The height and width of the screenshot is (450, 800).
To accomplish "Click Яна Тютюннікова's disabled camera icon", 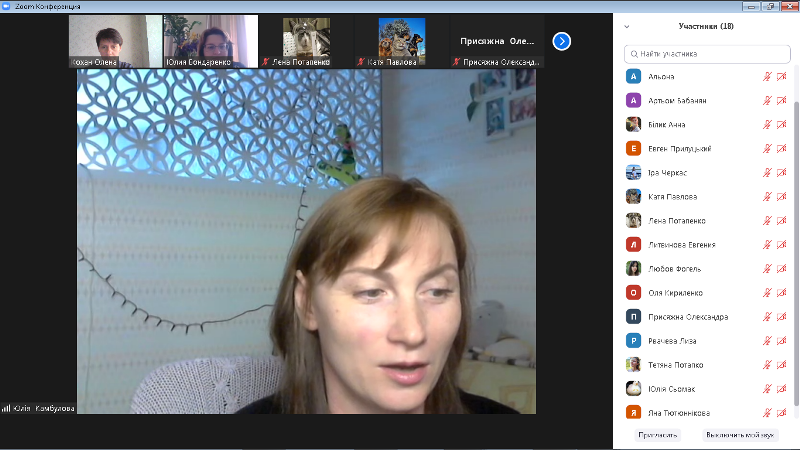I will point(782,412).
